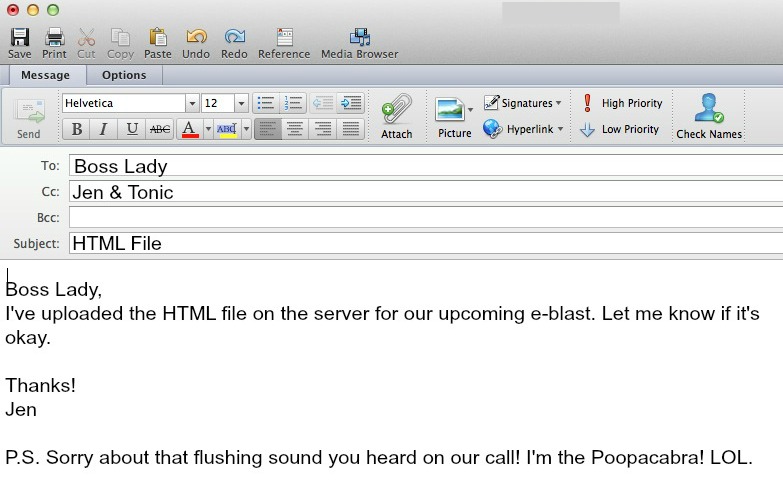This screenshot has width=783, height=497.
Task: Undo the last action
Action: pos(196,38)
